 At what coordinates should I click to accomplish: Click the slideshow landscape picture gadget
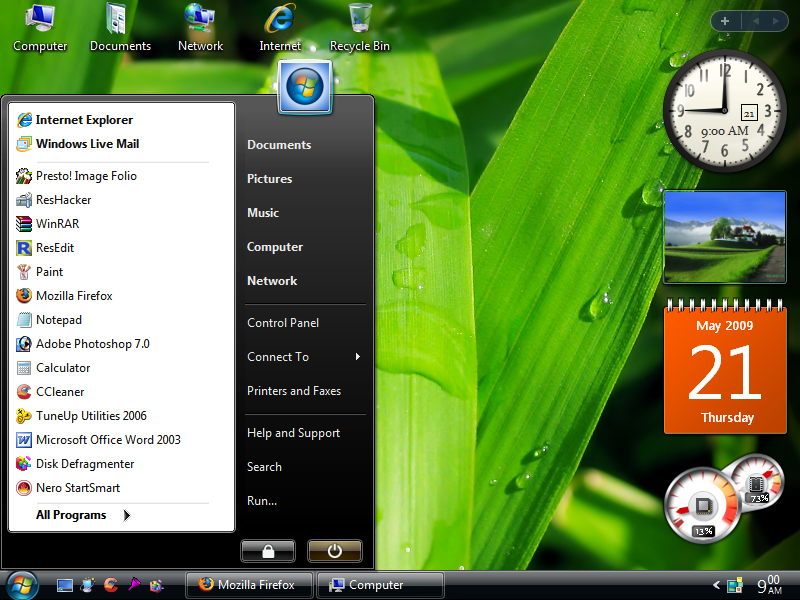pyautogui.click(x=724, y=237)
